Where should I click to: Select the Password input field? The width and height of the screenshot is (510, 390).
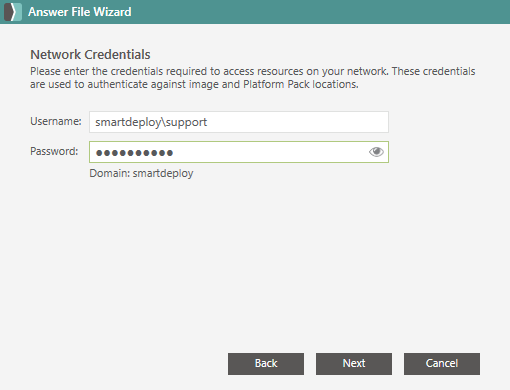tap(239, 152)
